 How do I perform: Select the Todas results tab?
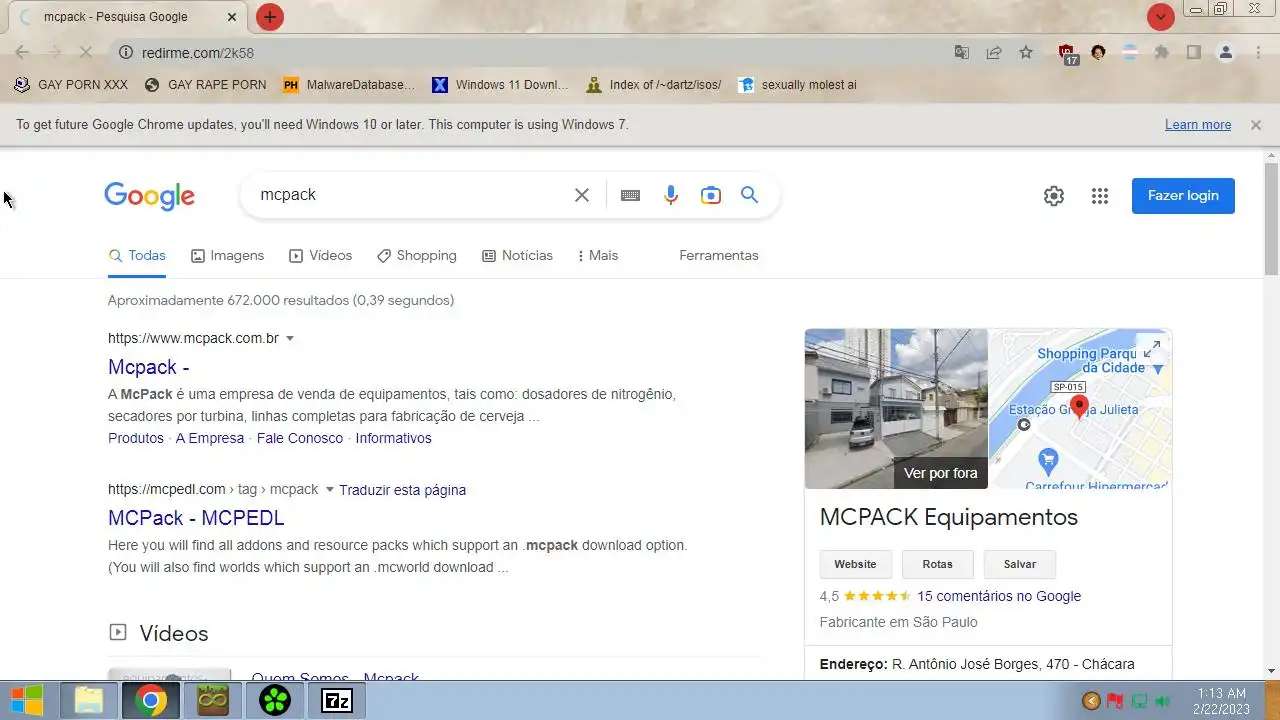[x=137, y=256]
